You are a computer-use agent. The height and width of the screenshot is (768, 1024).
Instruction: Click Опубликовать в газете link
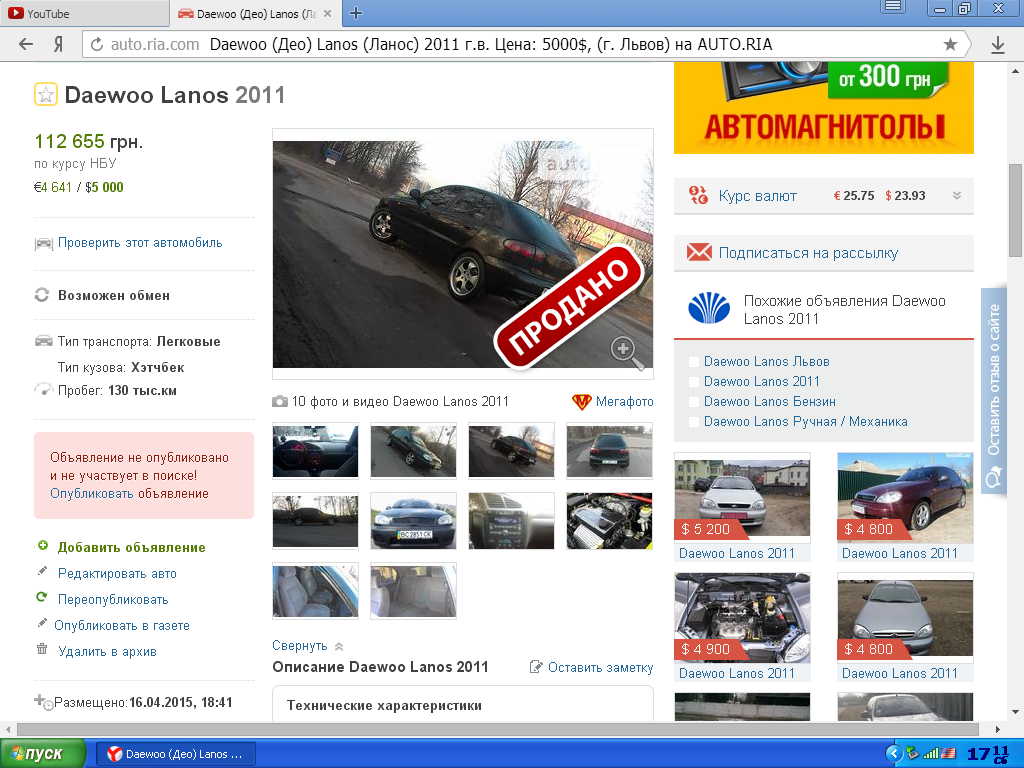click(122, 625)
